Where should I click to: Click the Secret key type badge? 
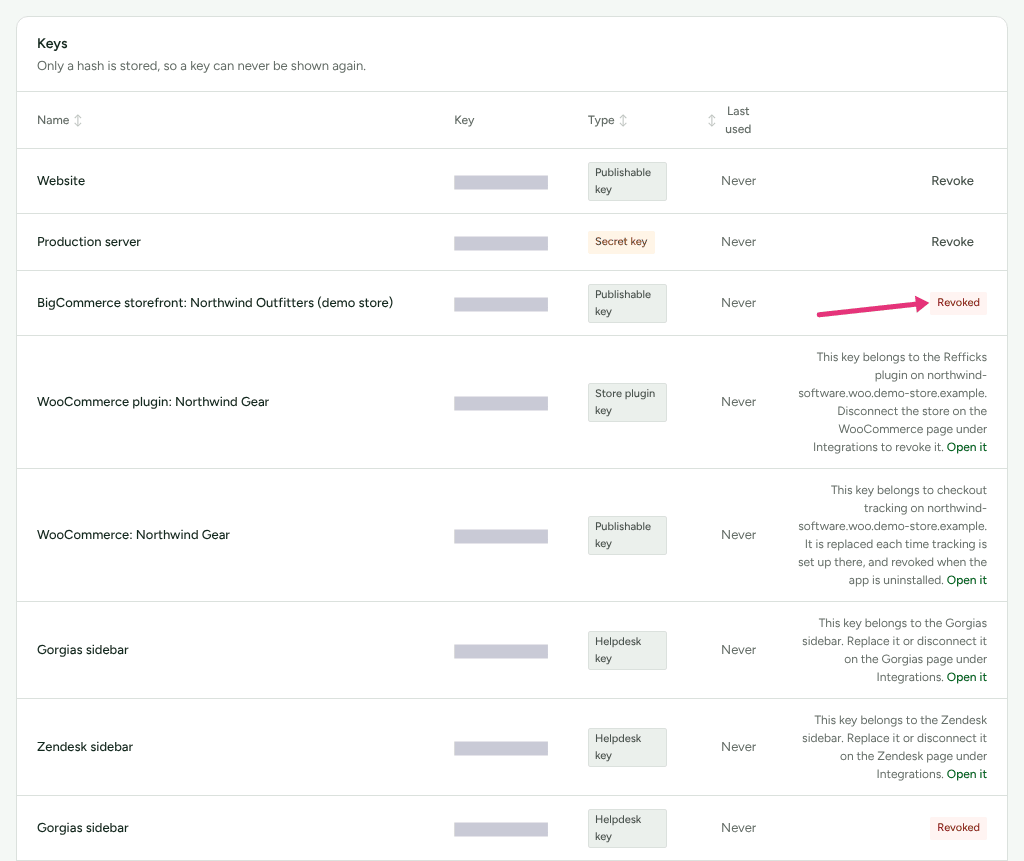pos(621,242)
